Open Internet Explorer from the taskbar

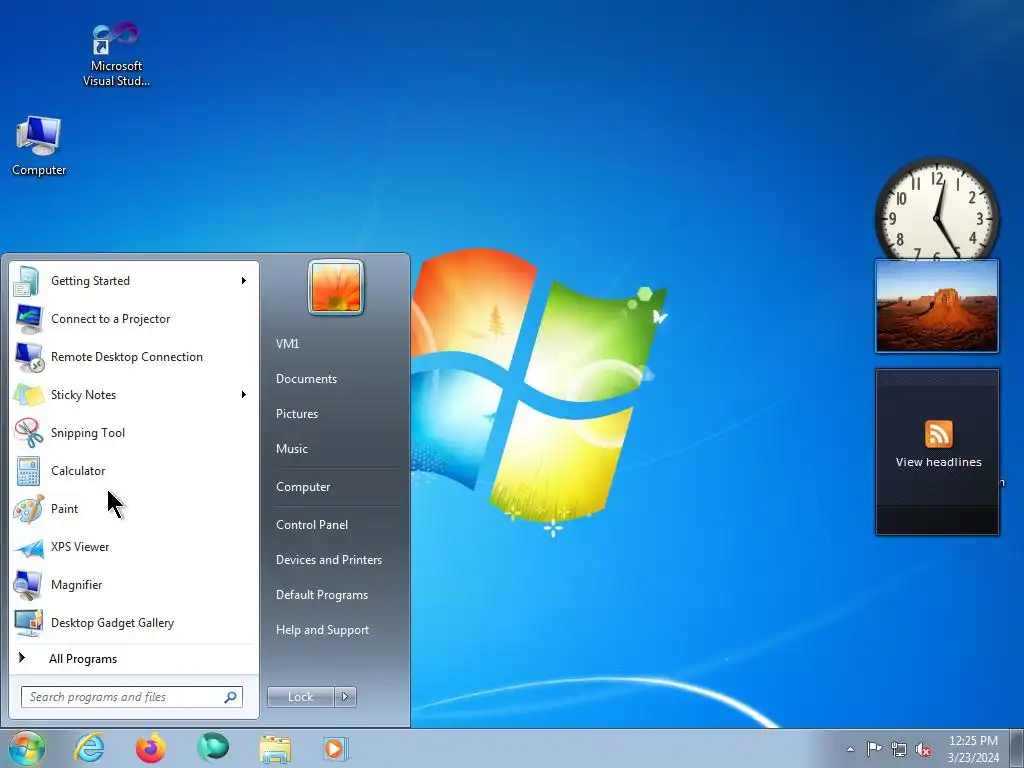coord(89,748)
